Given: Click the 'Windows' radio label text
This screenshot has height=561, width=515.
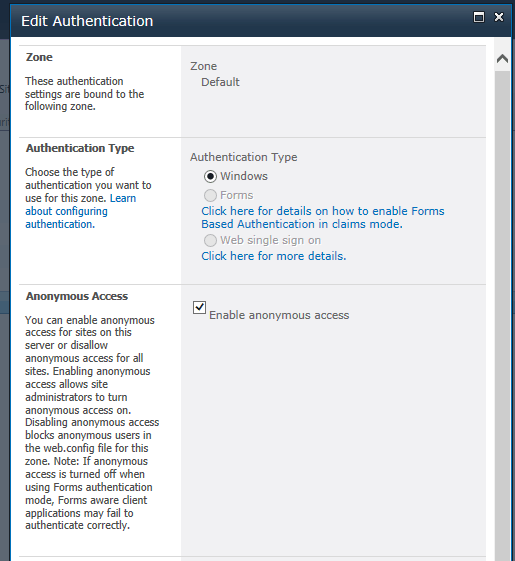Looking at the screenshot, I should [x=244, y=176].
